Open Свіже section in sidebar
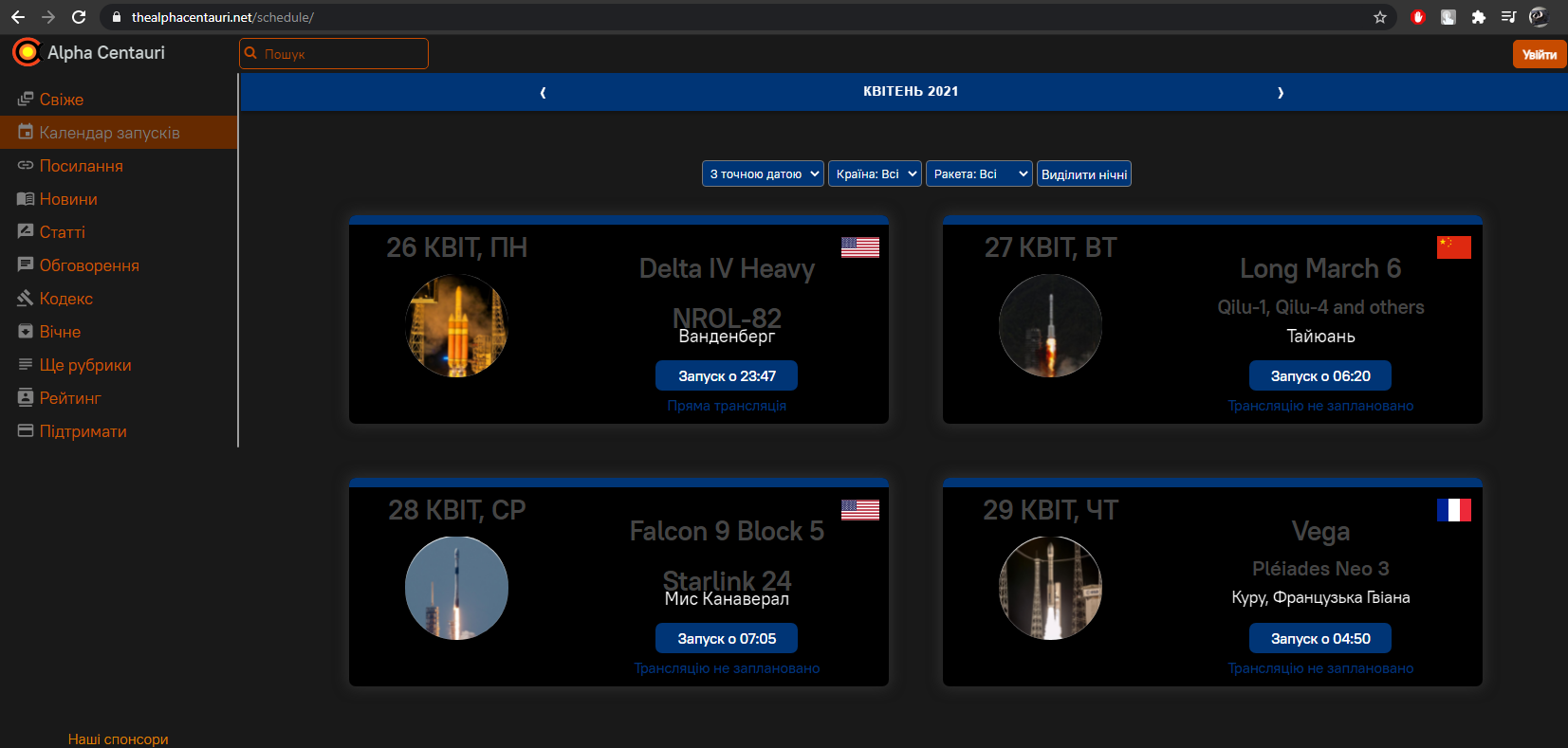Viewport: 1568px width, 748px height. (62, 100)
